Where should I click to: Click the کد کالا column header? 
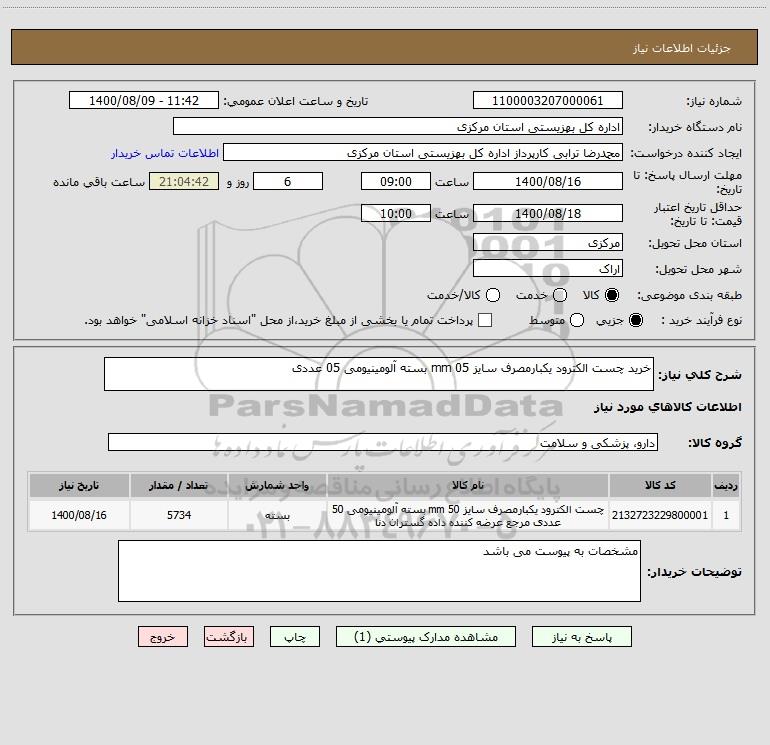pos(660,485)
